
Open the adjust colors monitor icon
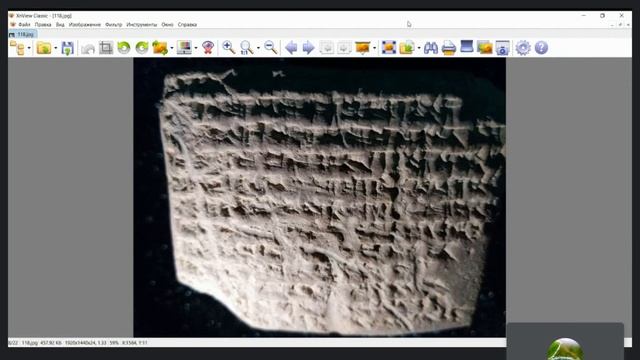point(184,48)
